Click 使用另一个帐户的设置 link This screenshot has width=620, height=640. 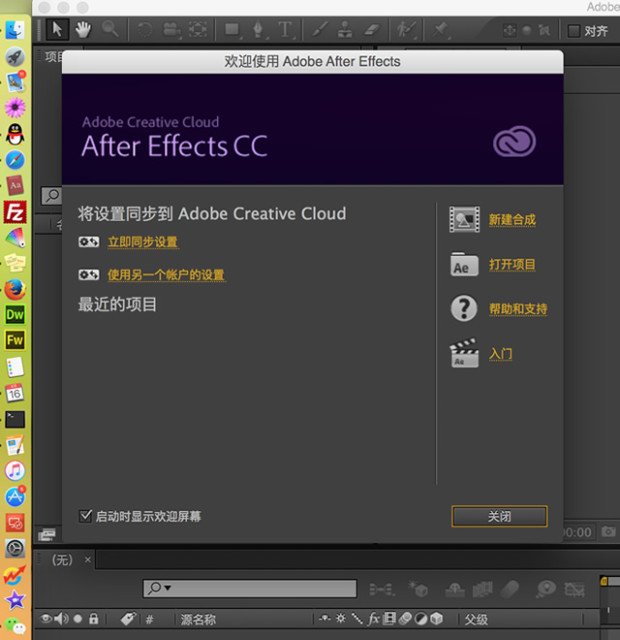167,275
